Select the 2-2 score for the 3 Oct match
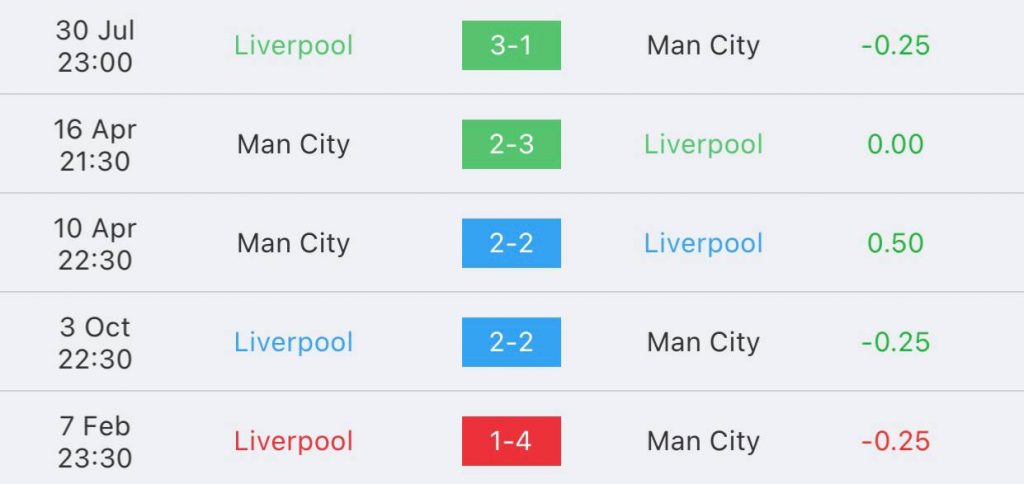This screenshot has height=484, width=1024. [511, 342]
